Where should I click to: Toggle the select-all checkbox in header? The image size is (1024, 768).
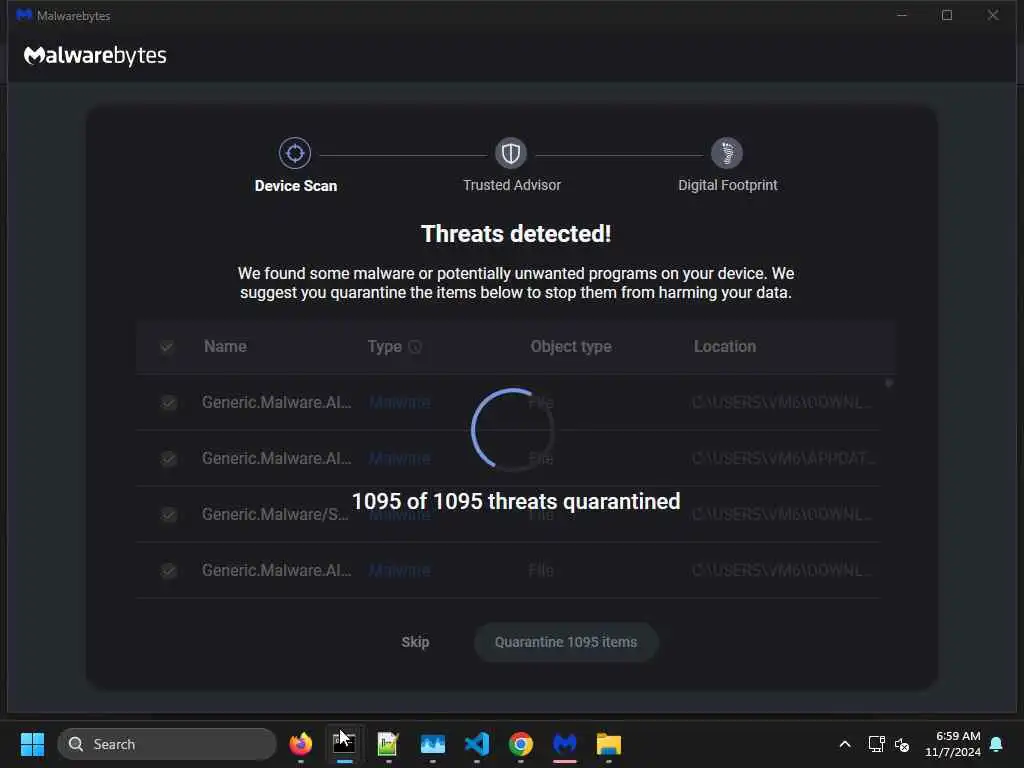167,347
